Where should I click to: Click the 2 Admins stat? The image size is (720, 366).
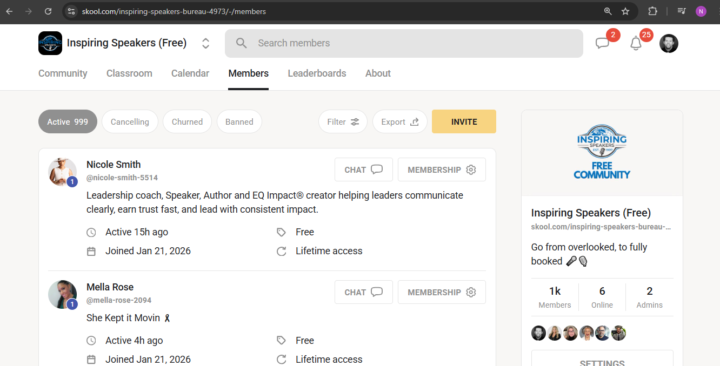pos(649,297)
